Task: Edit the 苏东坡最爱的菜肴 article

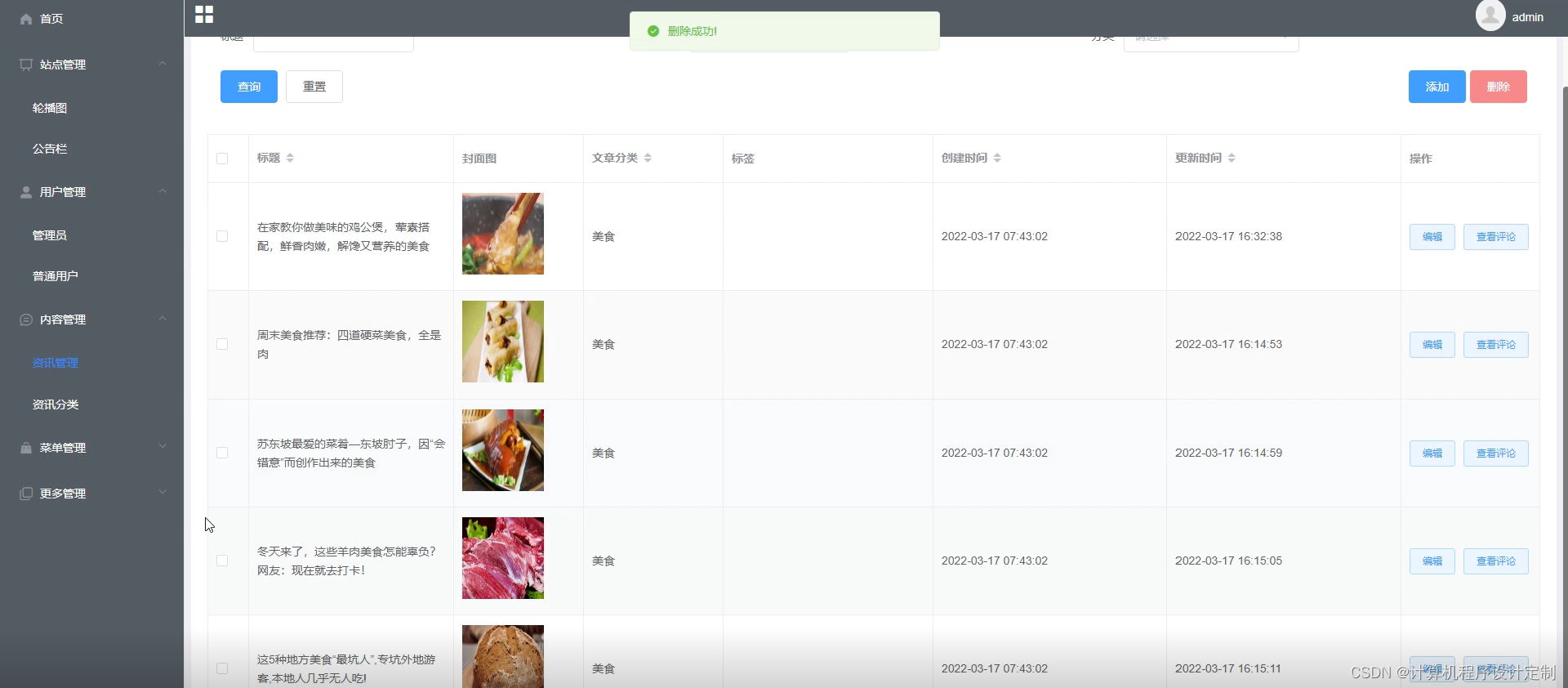Action: tap(1432, 453)
